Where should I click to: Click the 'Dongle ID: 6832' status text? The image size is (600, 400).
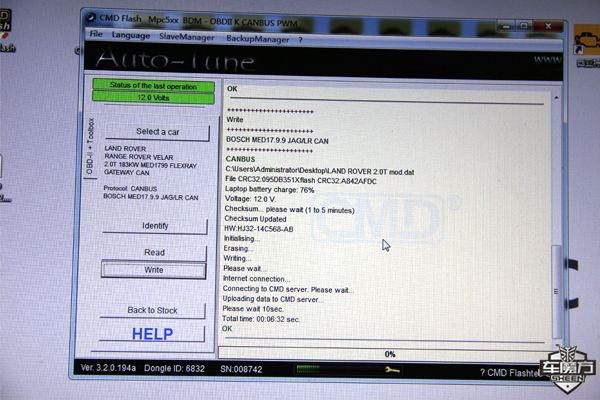coord(174,369)
